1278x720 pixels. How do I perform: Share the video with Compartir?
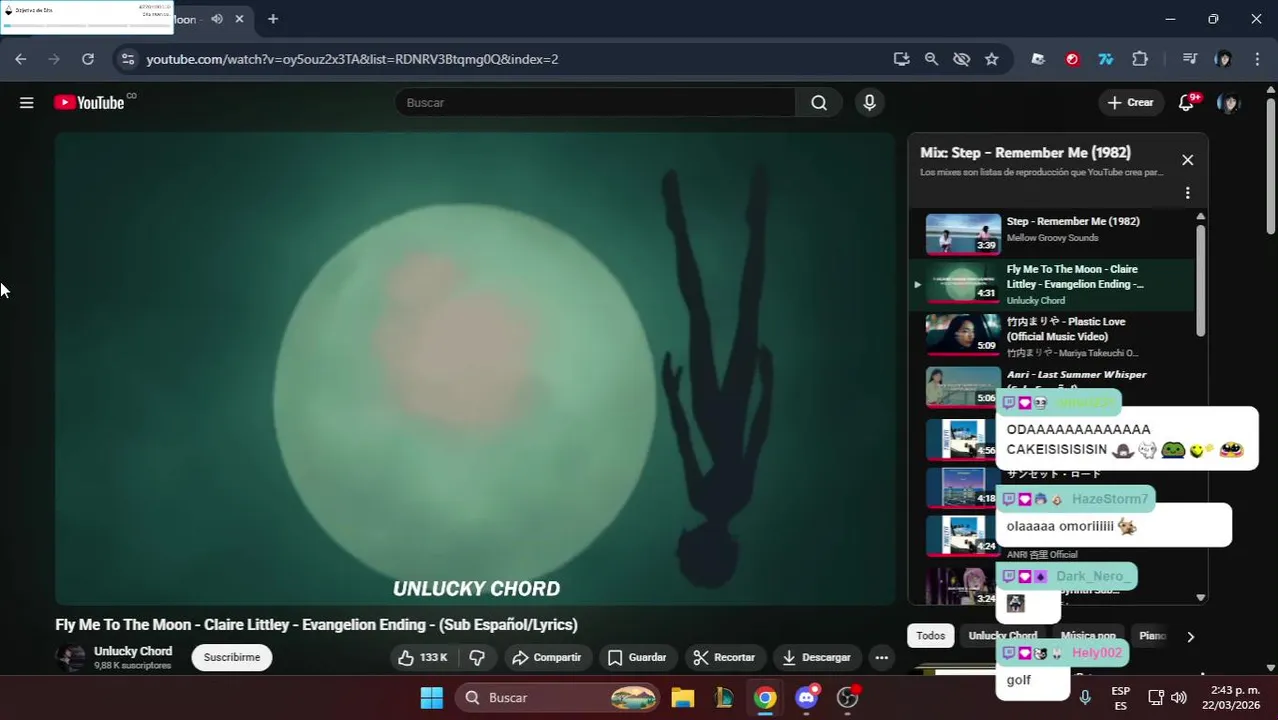point(546,657)
